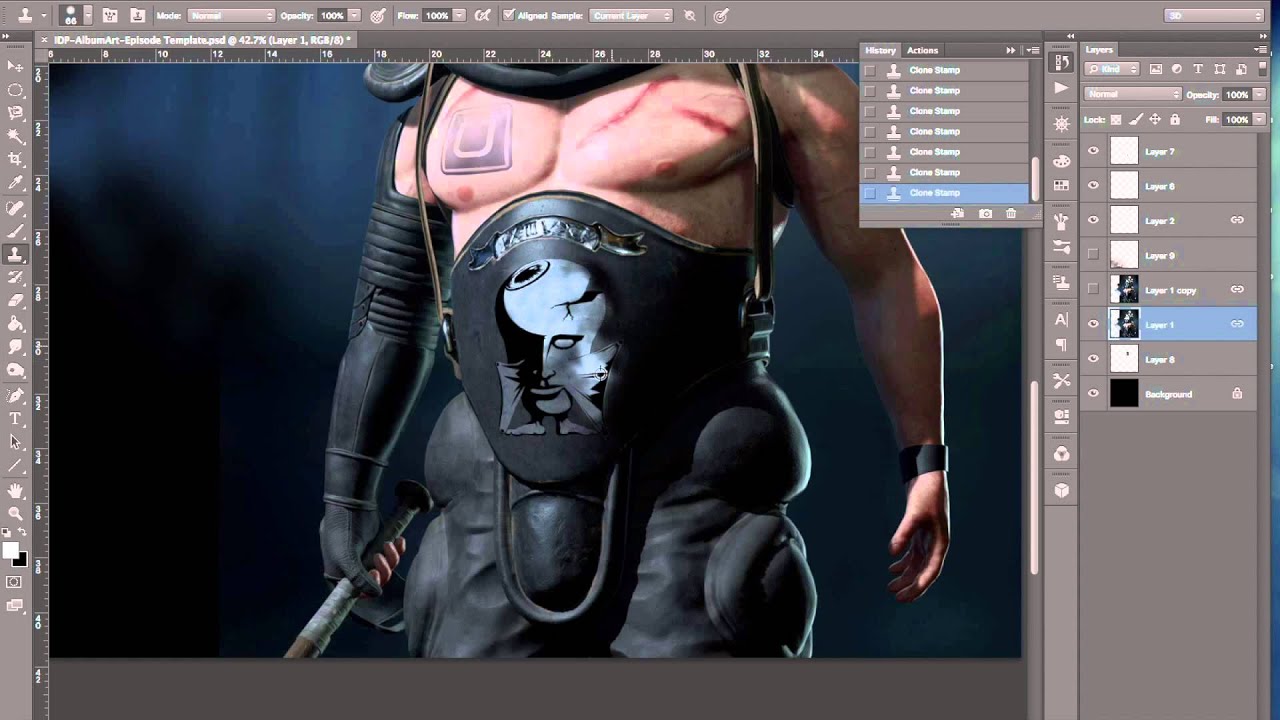Lock layer position icon

(1155, 120)
